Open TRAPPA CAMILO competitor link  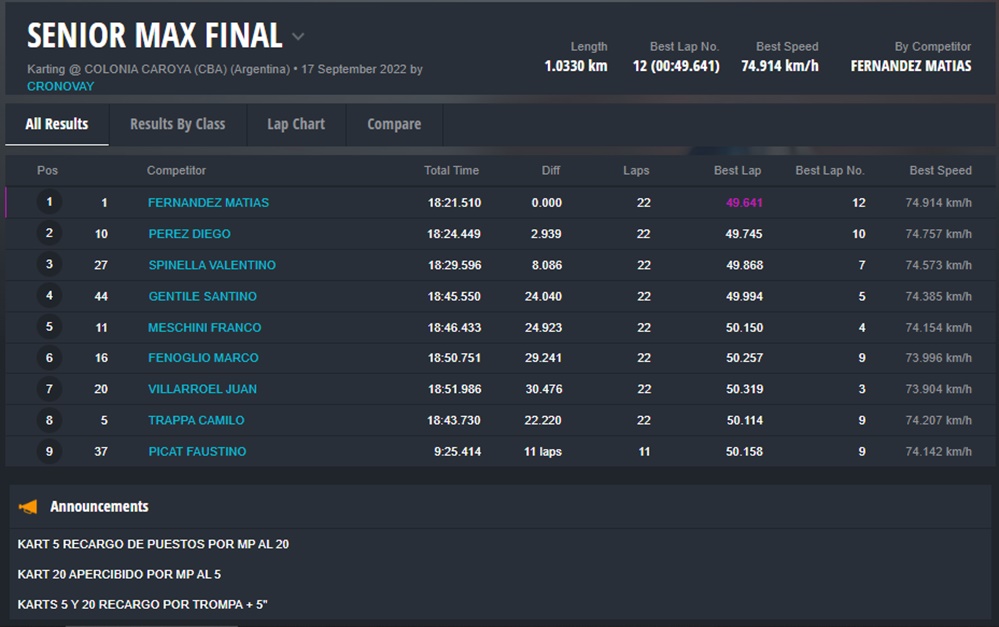[x=196, y=420]
